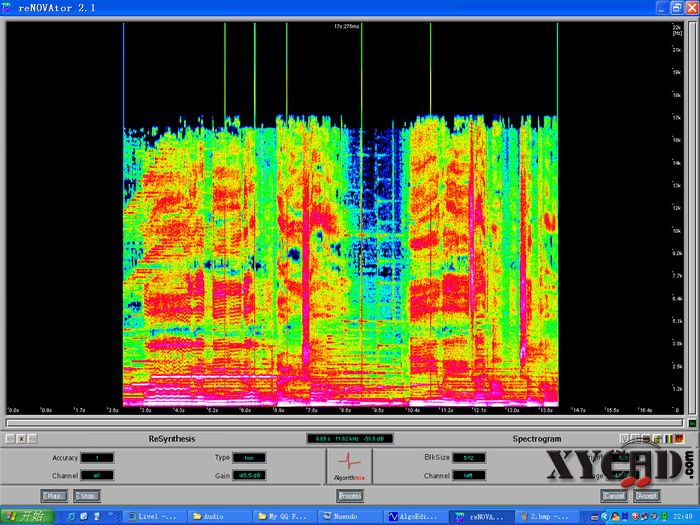
Task: Click the Cancel button
Action: tap(614, 496)
